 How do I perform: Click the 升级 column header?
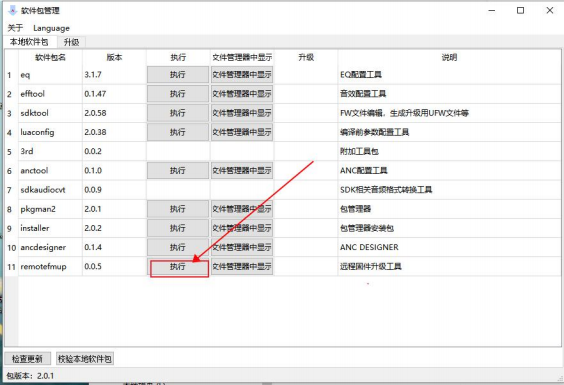pos(306,57)
